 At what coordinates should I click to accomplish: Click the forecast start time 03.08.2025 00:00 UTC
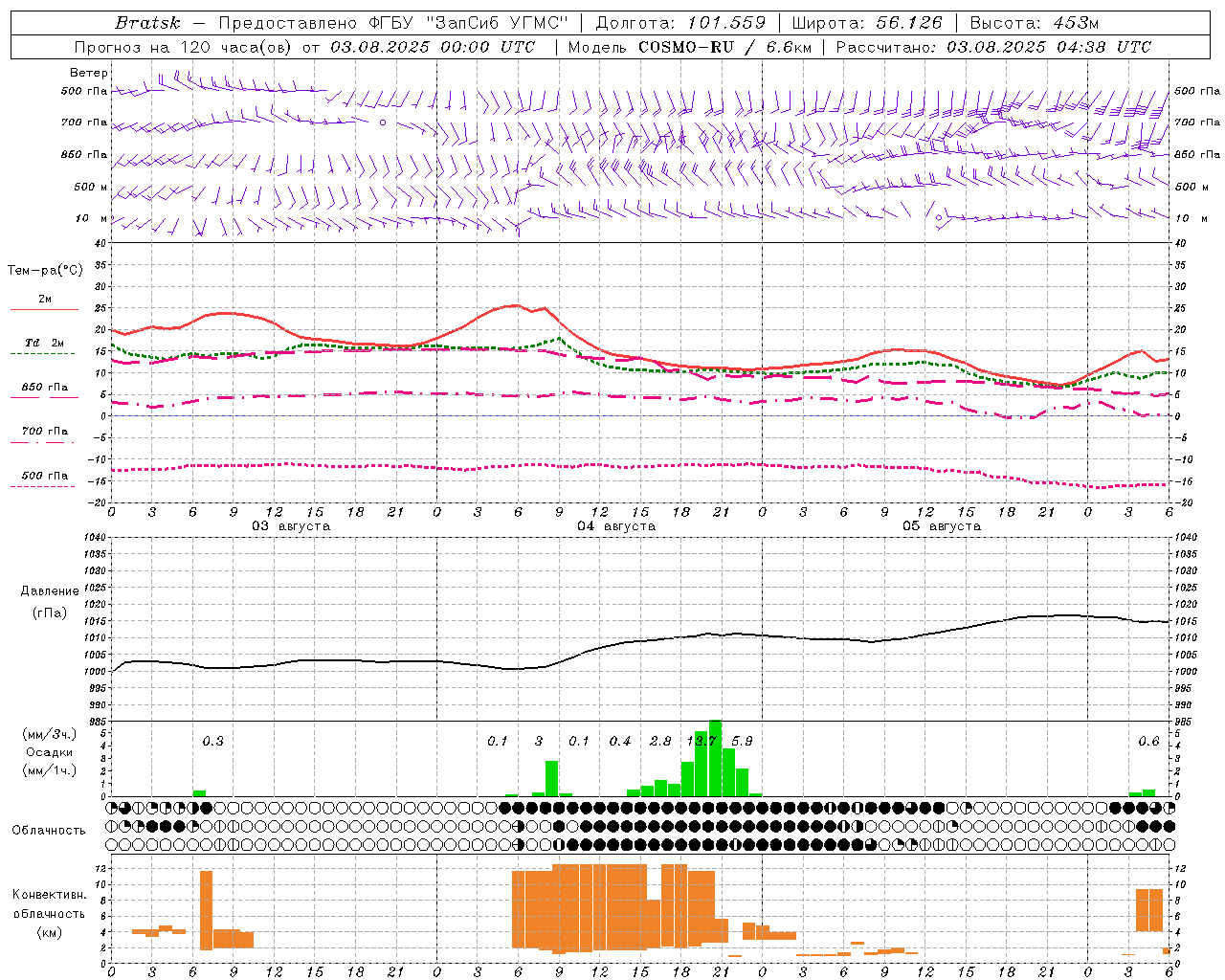(x=433, y=47)
